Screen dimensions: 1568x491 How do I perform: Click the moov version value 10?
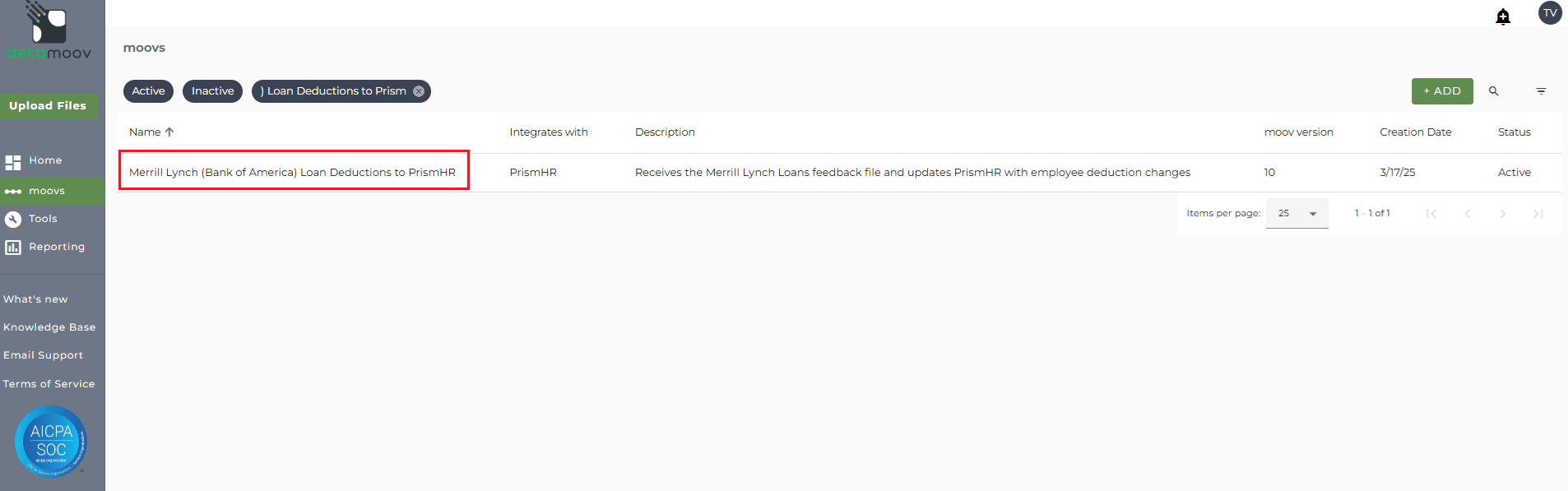pos(1269,172)
